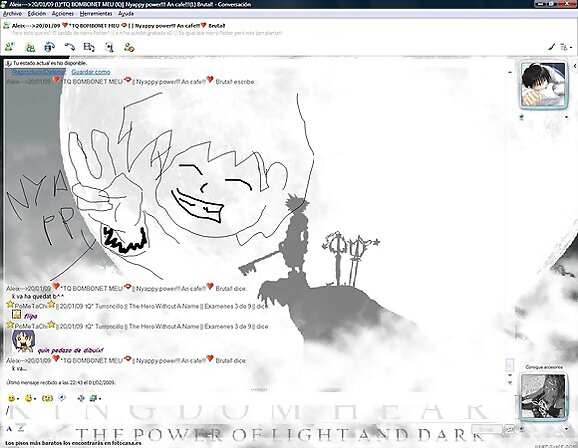This screenshot has width=578, height=448.
Task: Start a video call from toolbar
Action: 49,47
